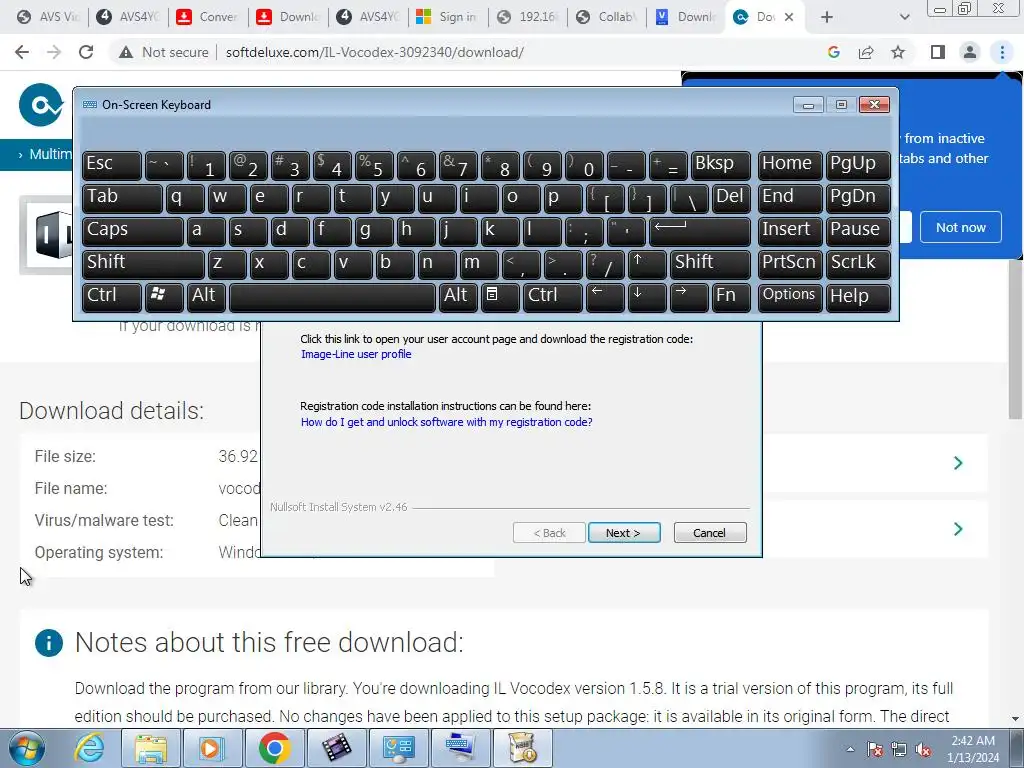
Task: Open Chrome three-dot menu
Action: coord(1002,52)
